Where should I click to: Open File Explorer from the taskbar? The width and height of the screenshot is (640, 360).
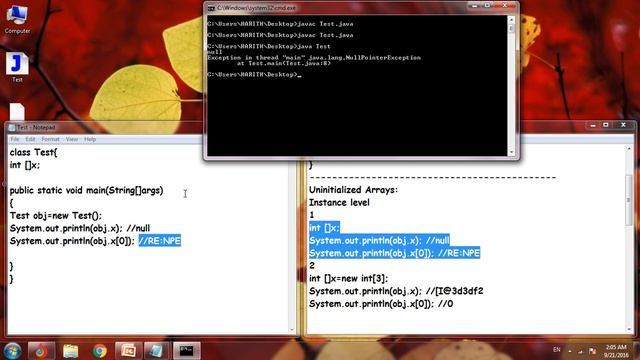[71, 351]
